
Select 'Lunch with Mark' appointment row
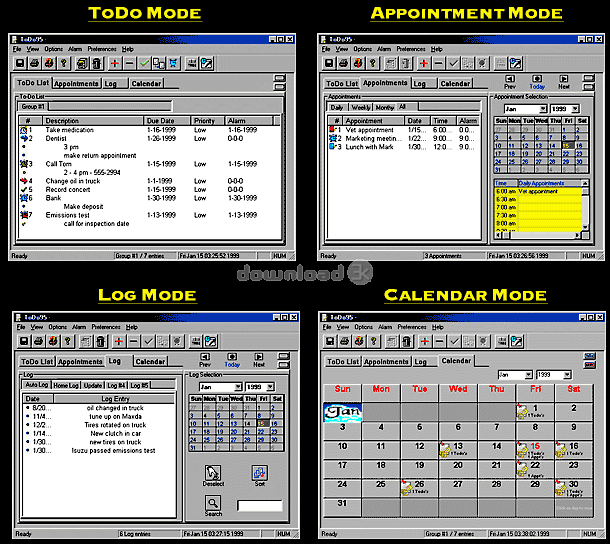point(404,147)
